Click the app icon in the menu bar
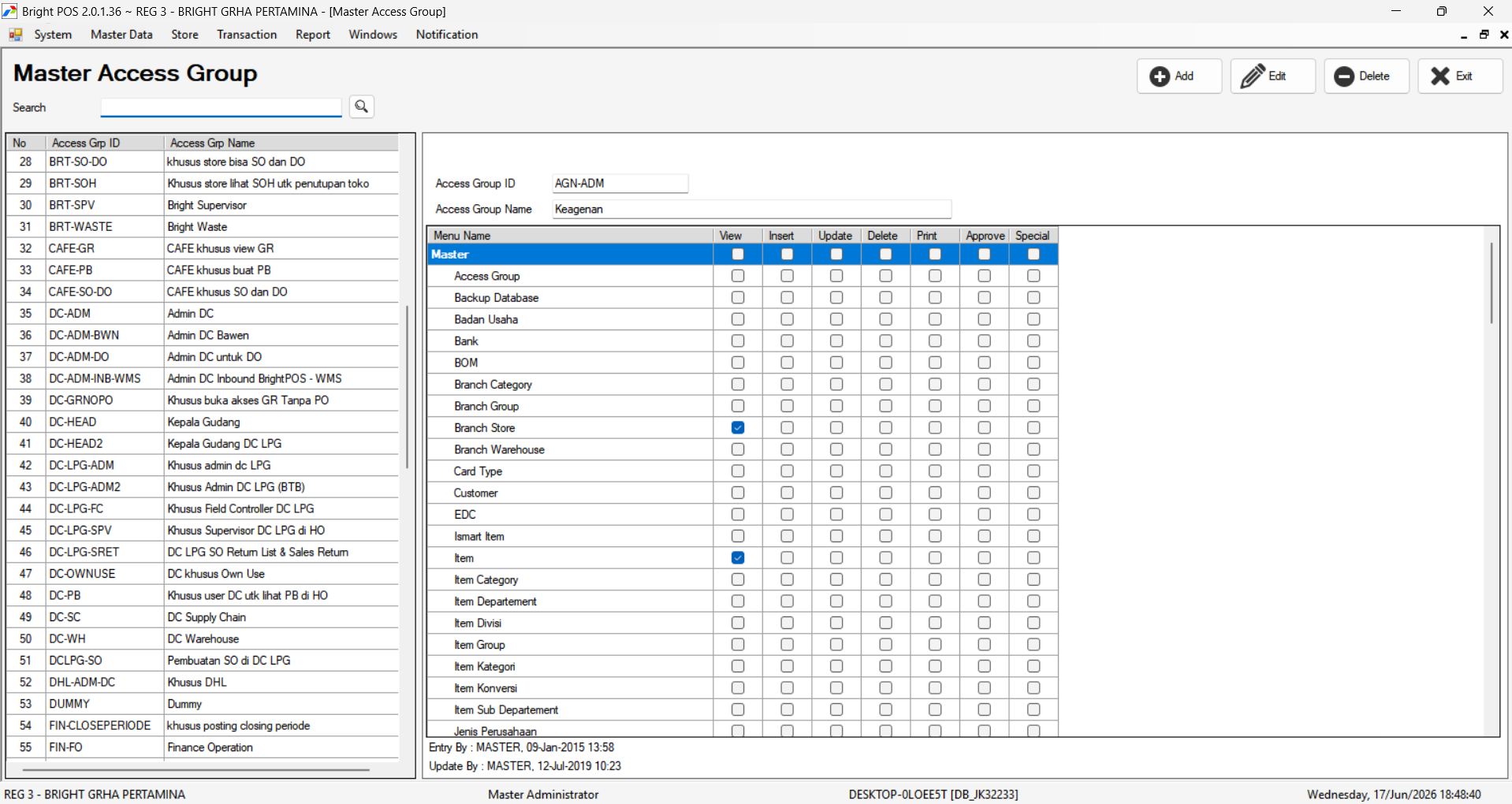Screen dimensions: 1512x804 (x=16, y=35)
